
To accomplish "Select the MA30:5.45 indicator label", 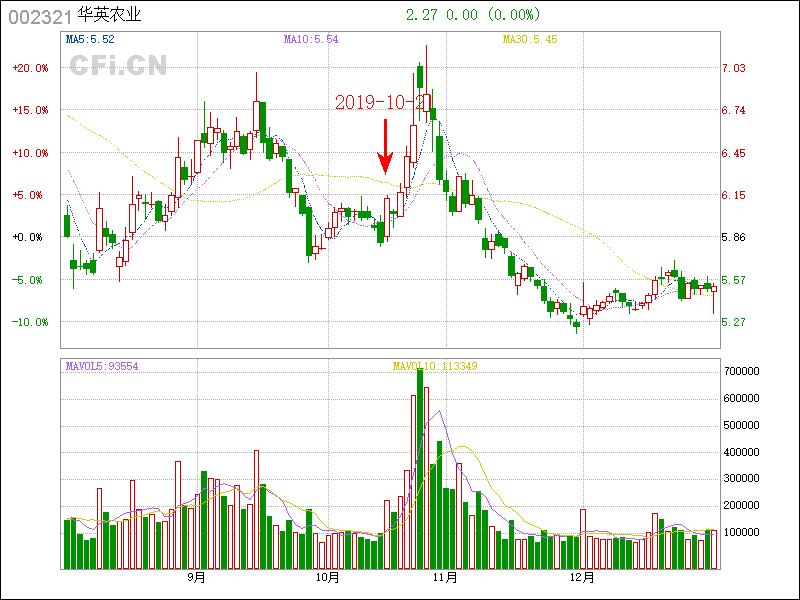I will pyautogui.click(x=529, y=39).
